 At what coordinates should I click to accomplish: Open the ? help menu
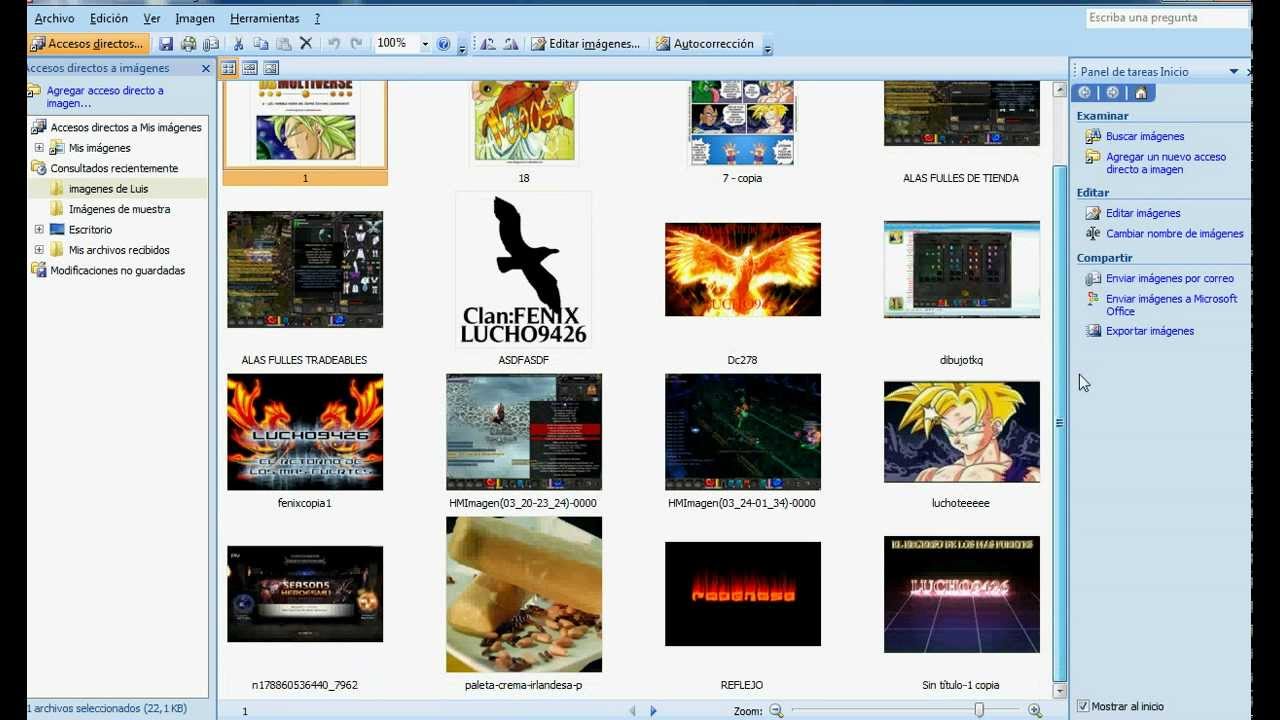(317, 18)
